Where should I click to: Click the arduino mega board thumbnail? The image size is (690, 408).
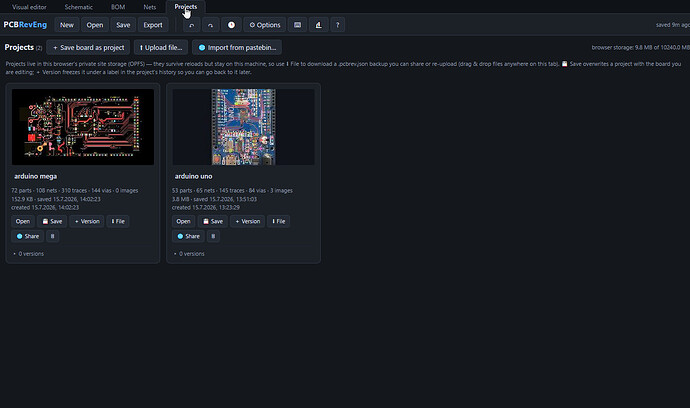[83, 127]
